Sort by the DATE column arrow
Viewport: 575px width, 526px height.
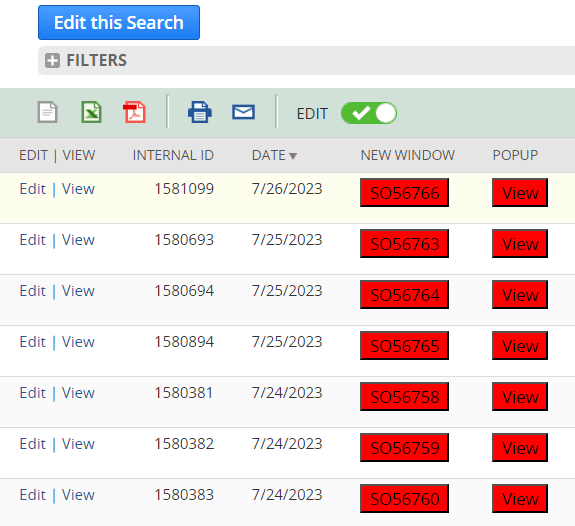pyautogui.click(x=293, y=156)
